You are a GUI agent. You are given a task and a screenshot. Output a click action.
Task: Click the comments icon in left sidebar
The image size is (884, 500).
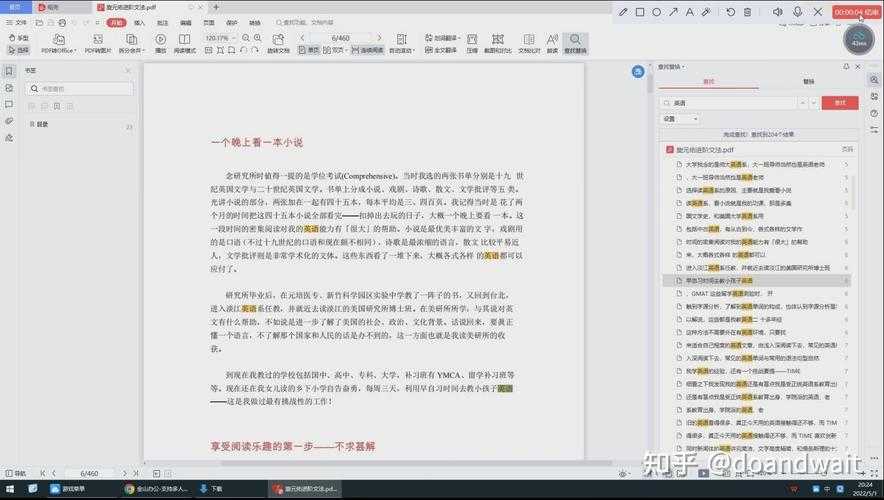click(9, 104)
